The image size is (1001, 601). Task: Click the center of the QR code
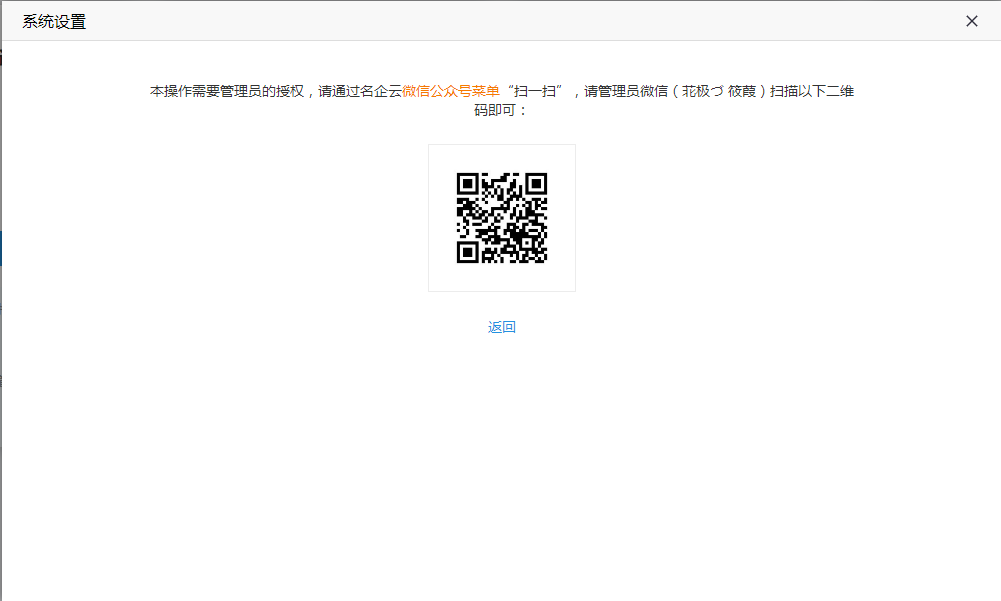tap(502, 218)
